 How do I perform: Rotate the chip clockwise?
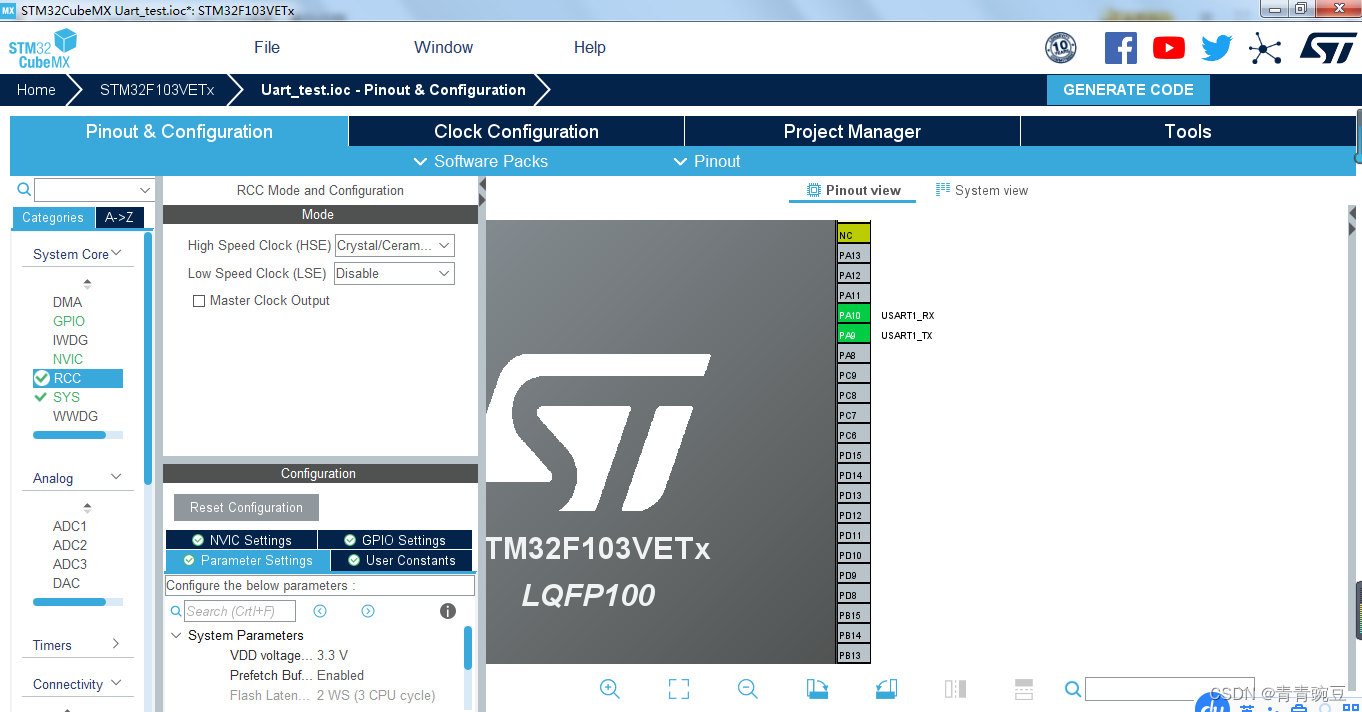click(x=817, y=688)
